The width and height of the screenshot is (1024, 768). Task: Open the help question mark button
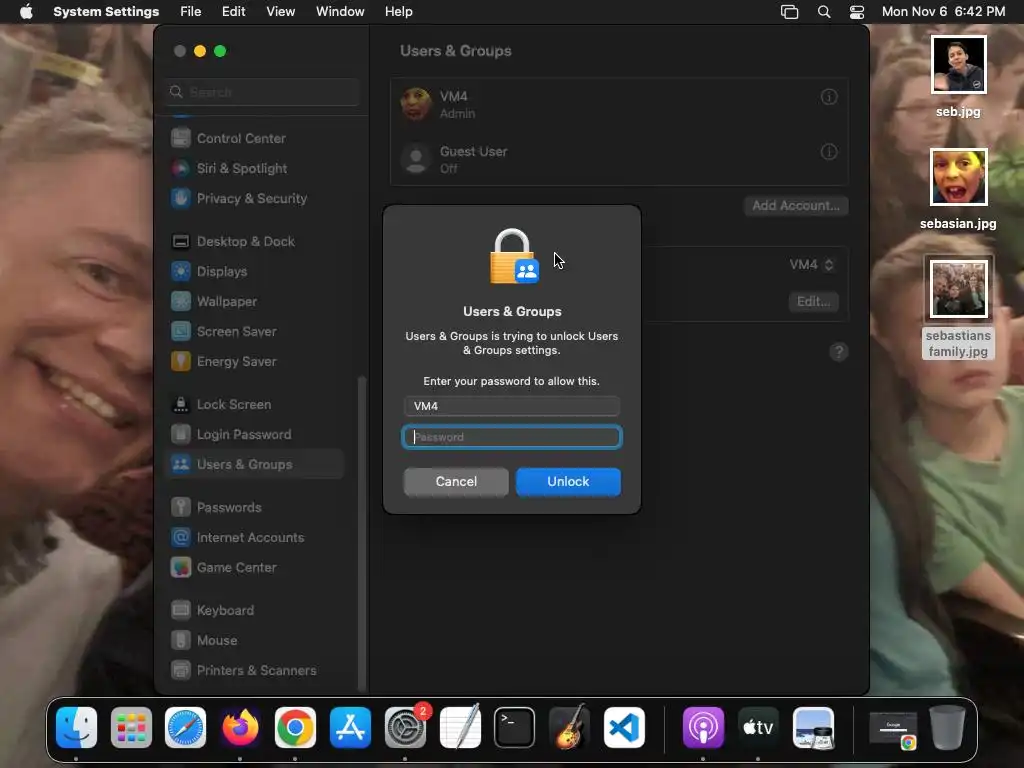click(x=839, y=352)
